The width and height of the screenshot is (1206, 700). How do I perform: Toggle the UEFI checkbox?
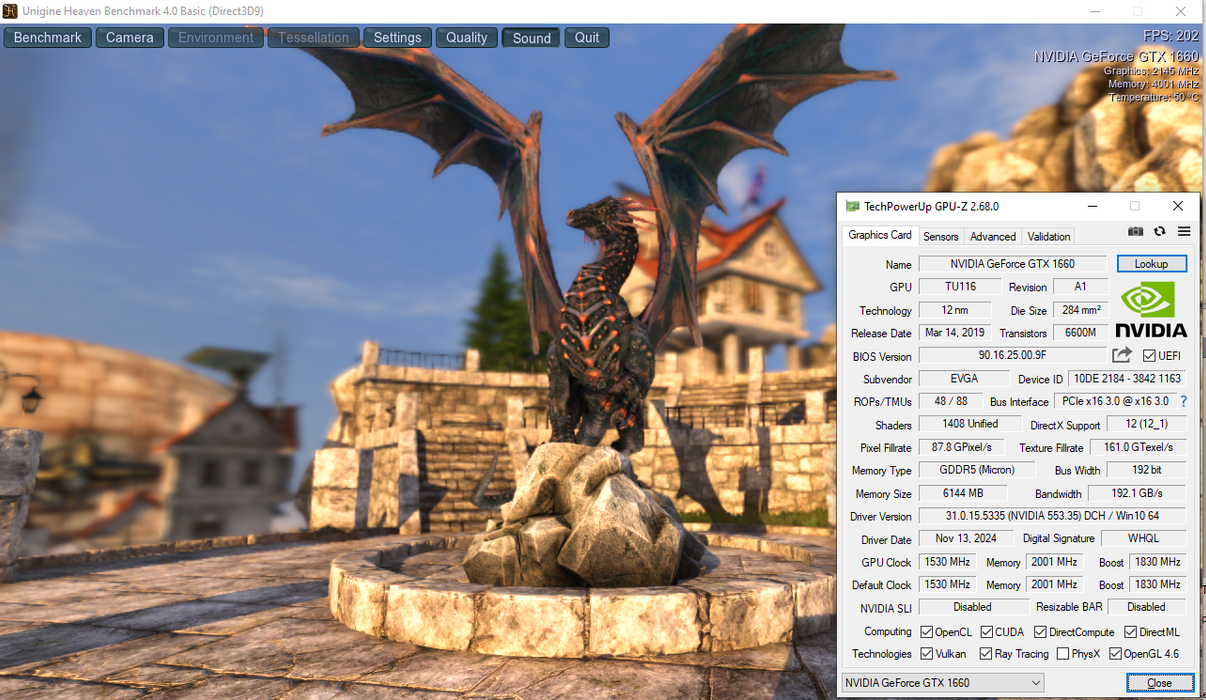[1149, 356]
